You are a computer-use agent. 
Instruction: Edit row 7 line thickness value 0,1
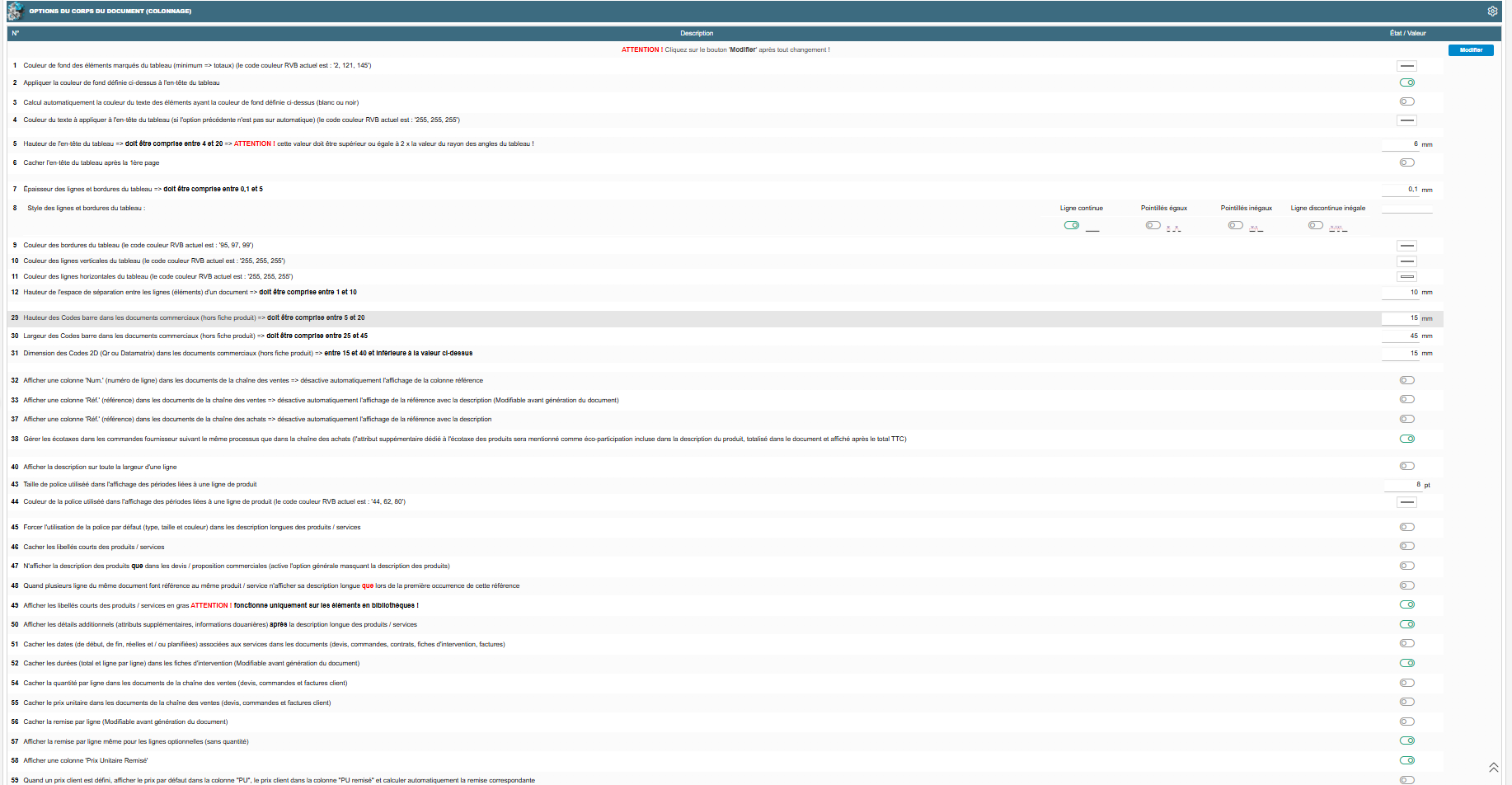1401,190
